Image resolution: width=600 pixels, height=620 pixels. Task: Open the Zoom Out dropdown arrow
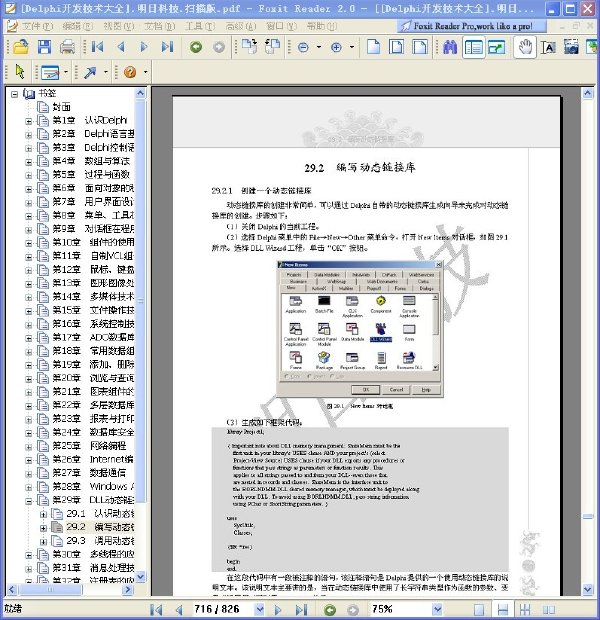319,47
